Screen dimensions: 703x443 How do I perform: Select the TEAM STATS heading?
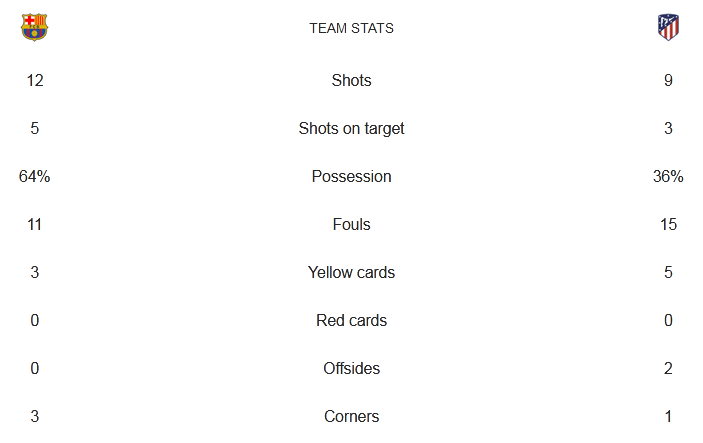tap(352, 28)
